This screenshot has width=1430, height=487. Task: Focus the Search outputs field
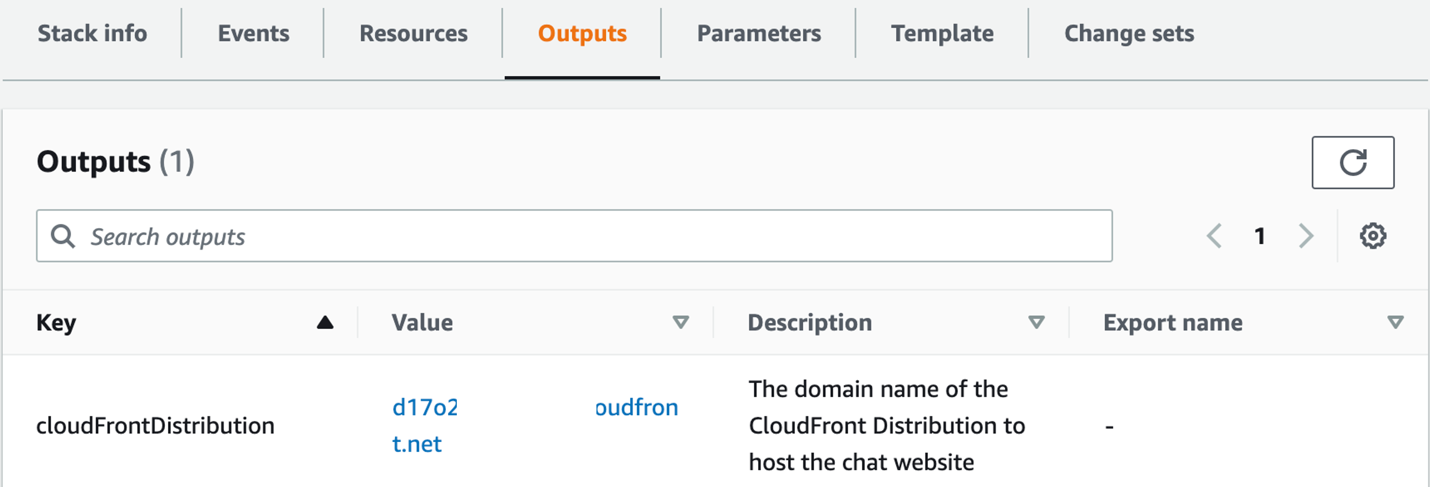tap(590, 236)
